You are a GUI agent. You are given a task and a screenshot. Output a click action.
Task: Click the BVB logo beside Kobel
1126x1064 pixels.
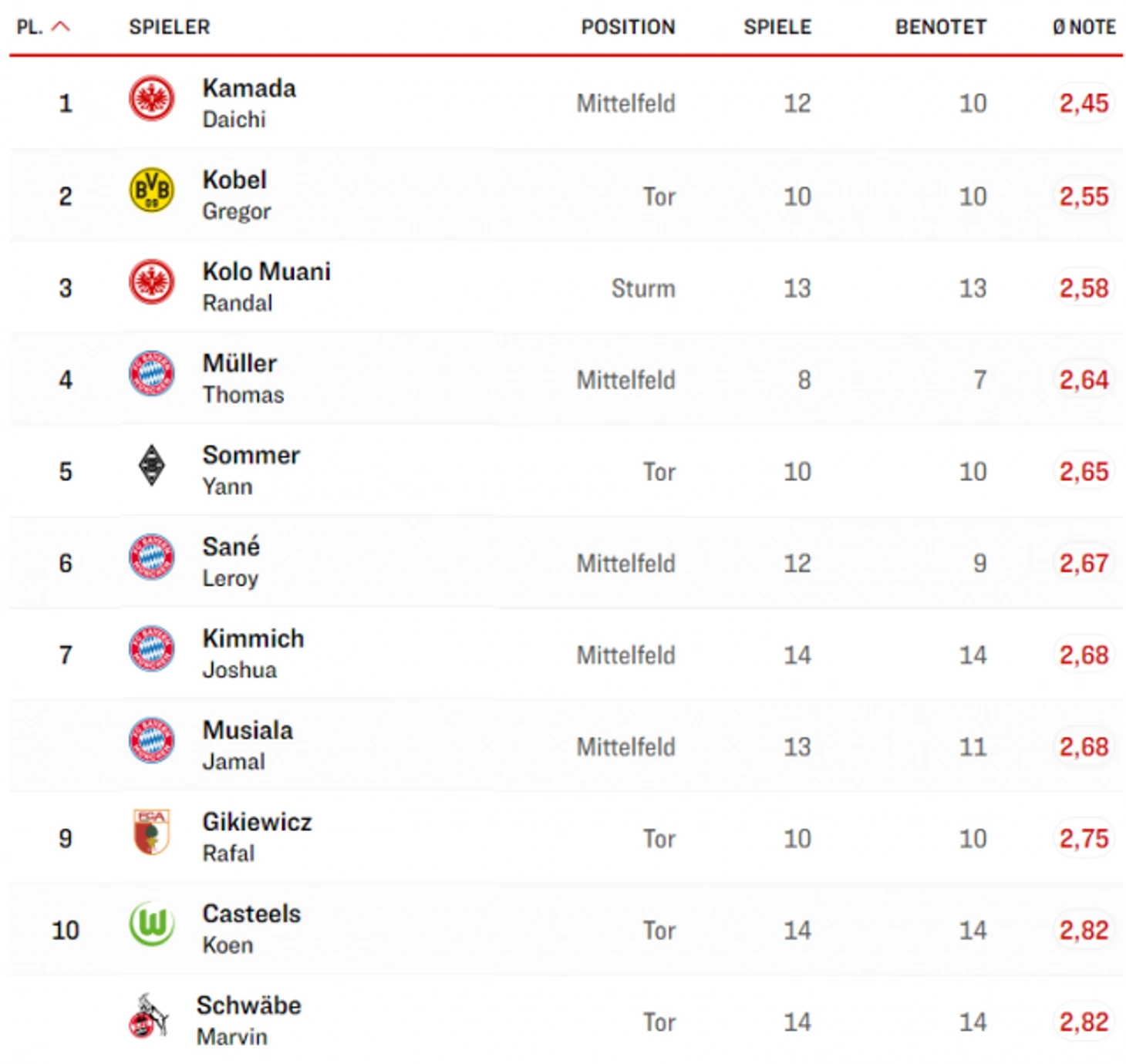[x=151, y=190]
